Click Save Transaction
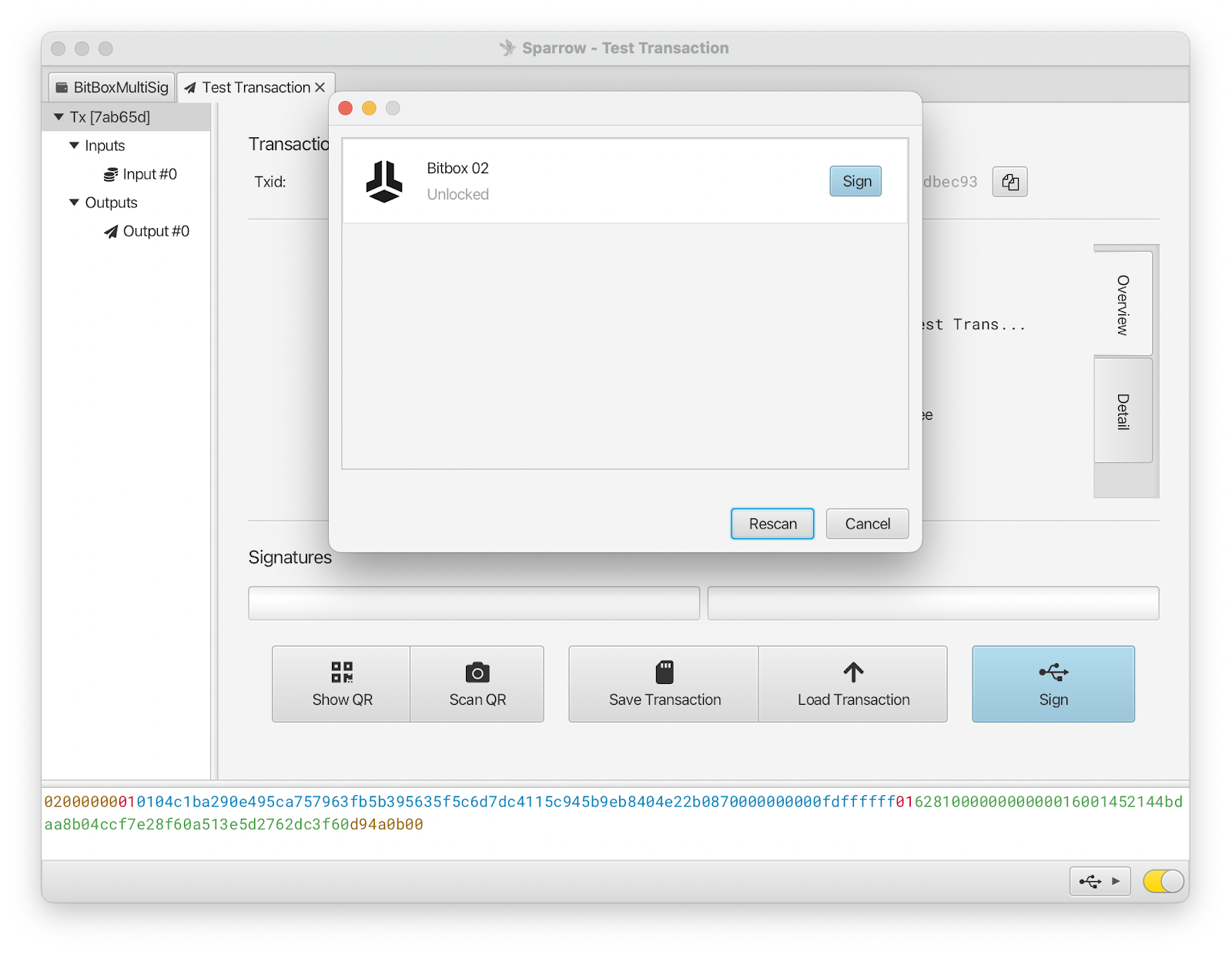Viewport: 1232px width, 956px height. coord(664,684)
